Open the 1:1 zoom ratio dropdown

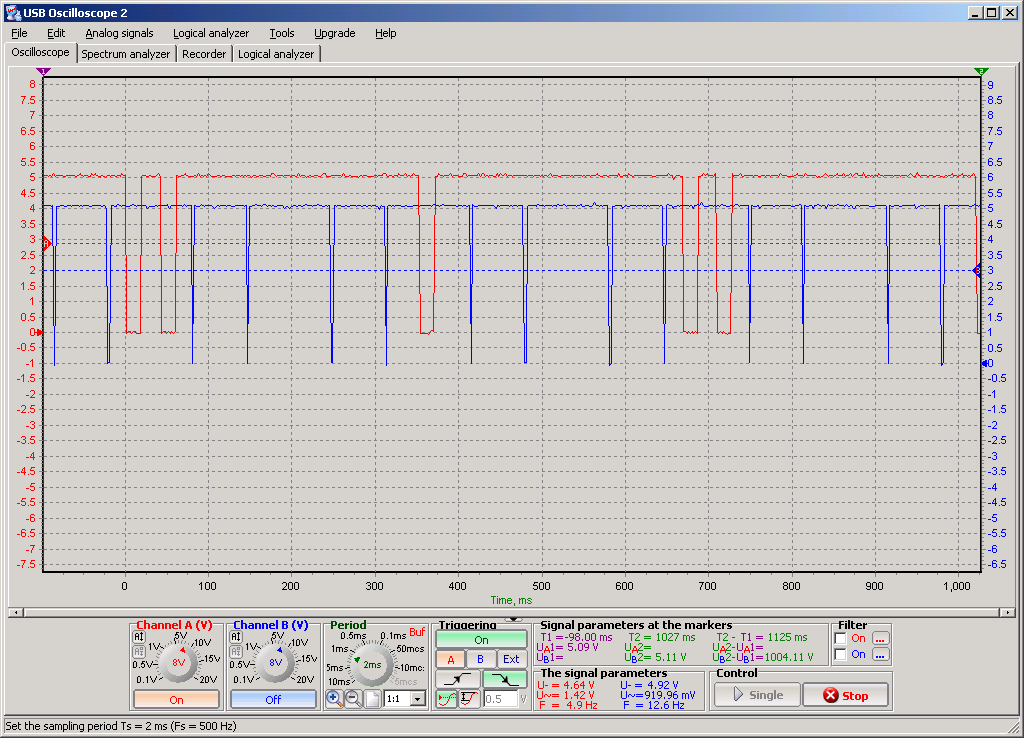click(417, 699)
